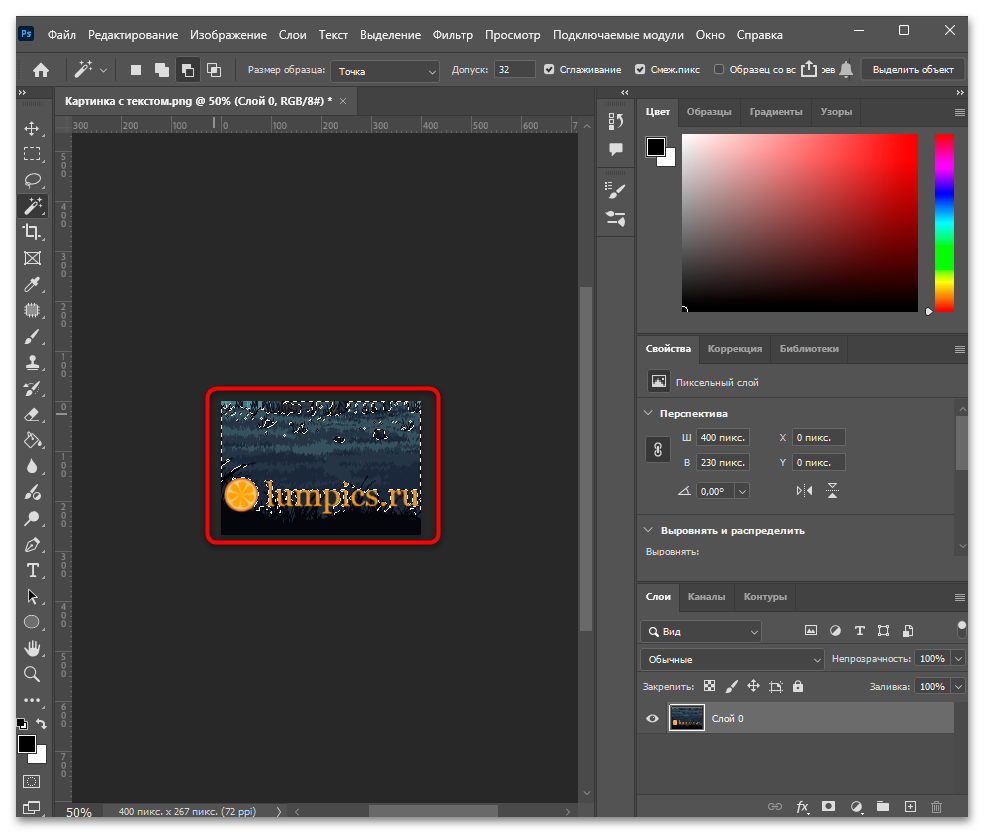This screenshot has width=984, height=833.
Task: Select the Lasso tool
Action: (x=32, y=181)
